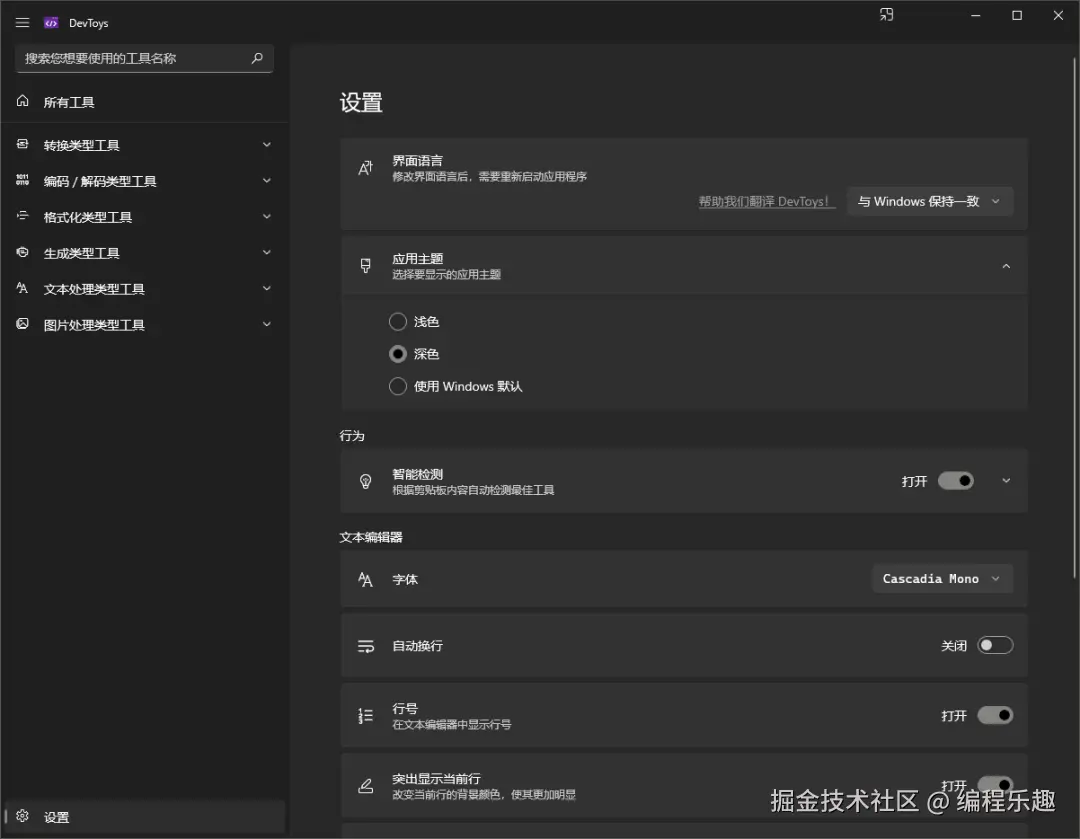The width and height of the screenshot is (1080, 839).
Task: Enable 自动换行 with its toggle switch
Action: coord(996,645)
